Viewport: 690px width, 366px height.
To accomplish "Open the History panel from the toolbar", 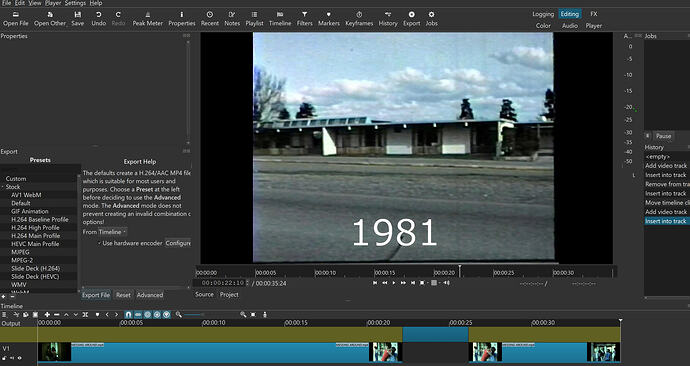I will (388, 19).
